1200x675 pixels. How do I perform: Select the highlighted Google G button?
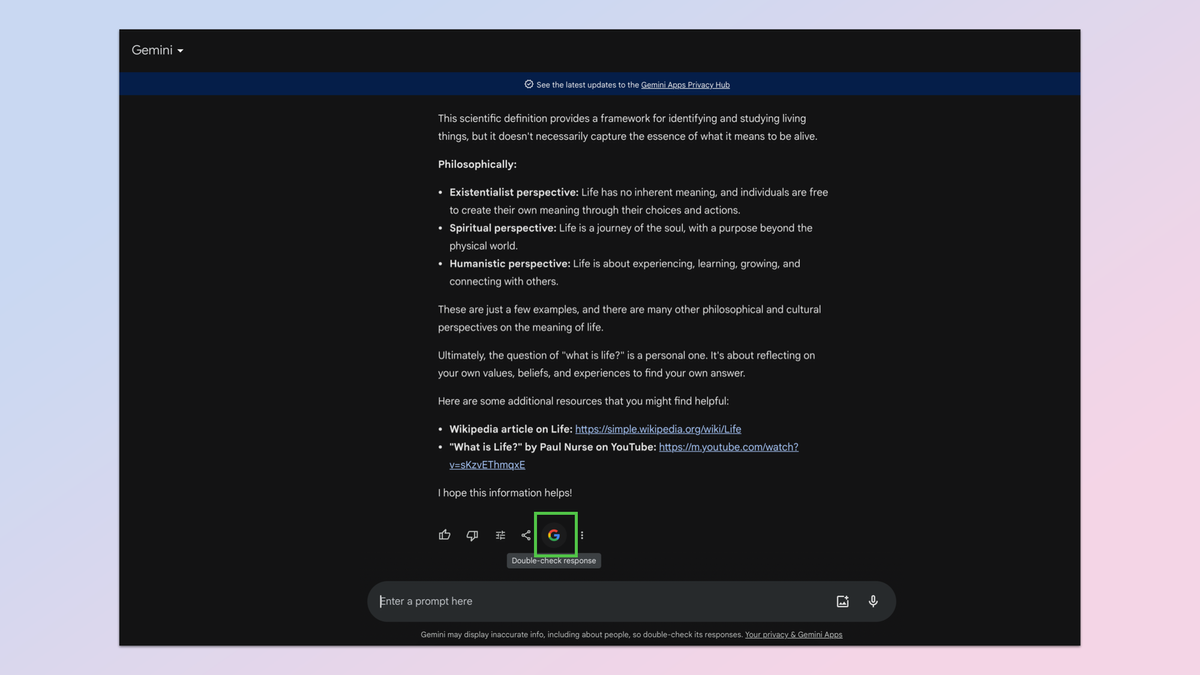[x=554, y=535]
